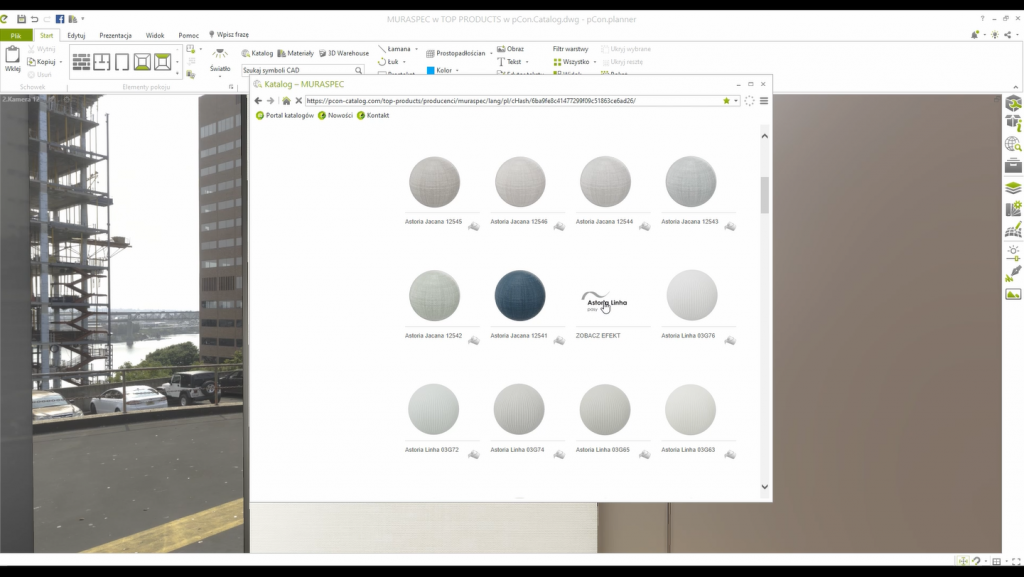Select the room with floor element
Screen dimensions: 1024x577
coord(142,62)
